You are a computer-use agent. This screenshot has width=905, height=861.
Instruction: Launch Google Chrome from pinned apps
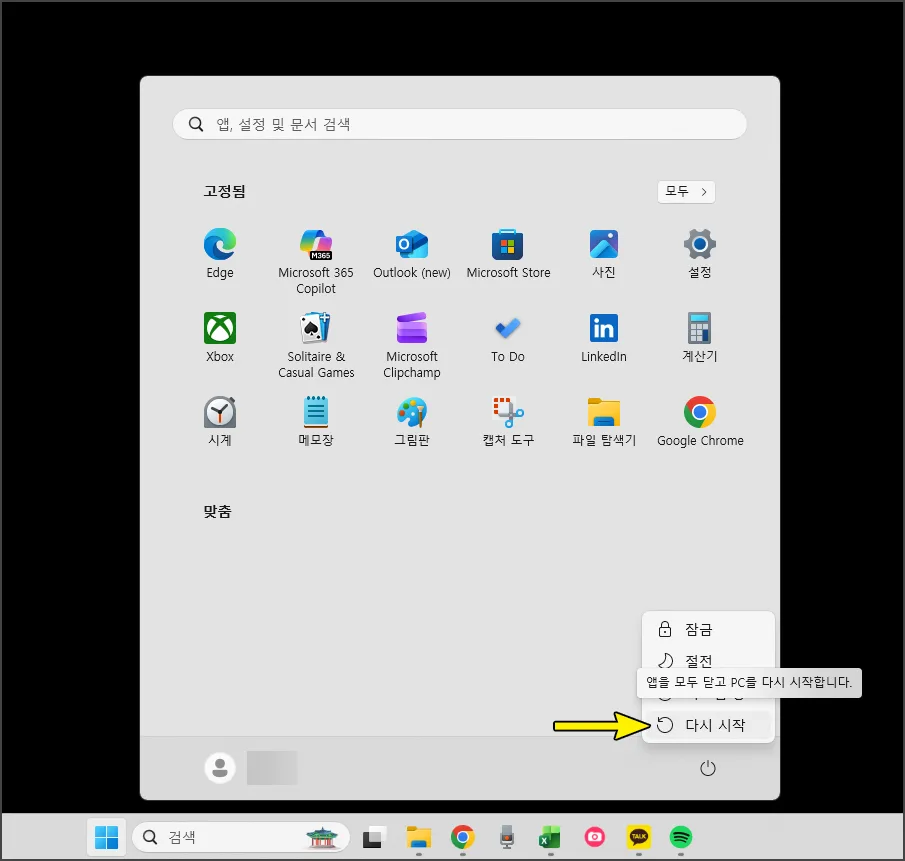pyautogui.click(x=700, y=421)
